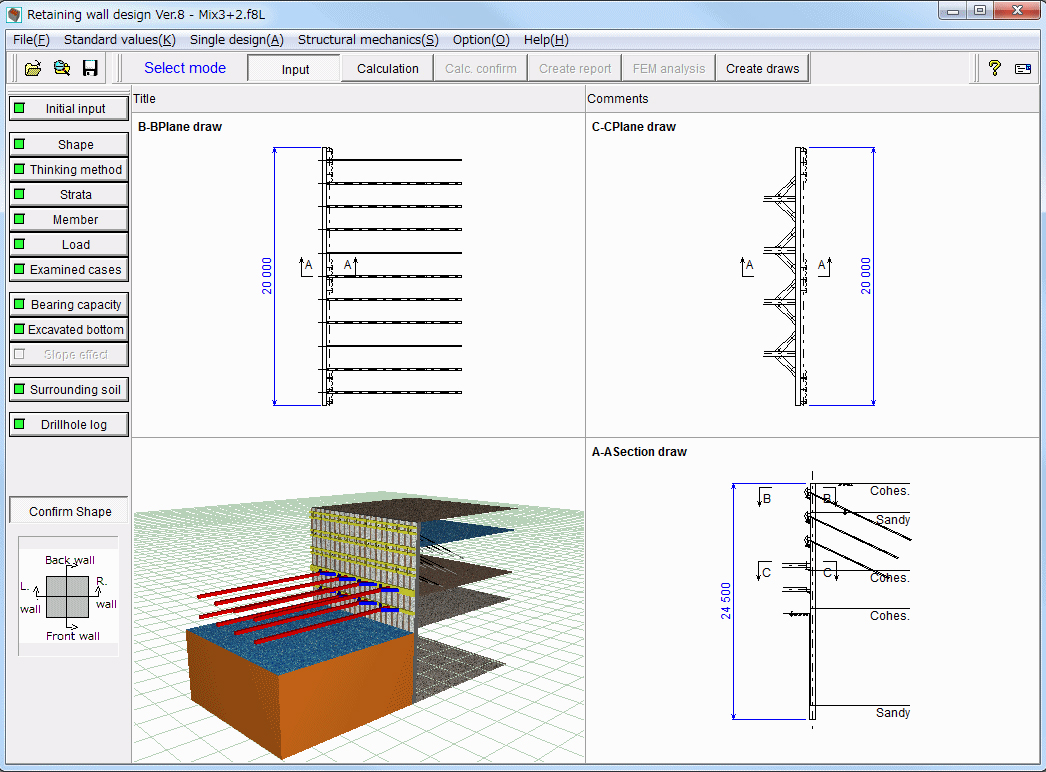The height and width of the screenshot is (772, 1046).
Task: Click the Create draws button
Action: click(762, 69)
